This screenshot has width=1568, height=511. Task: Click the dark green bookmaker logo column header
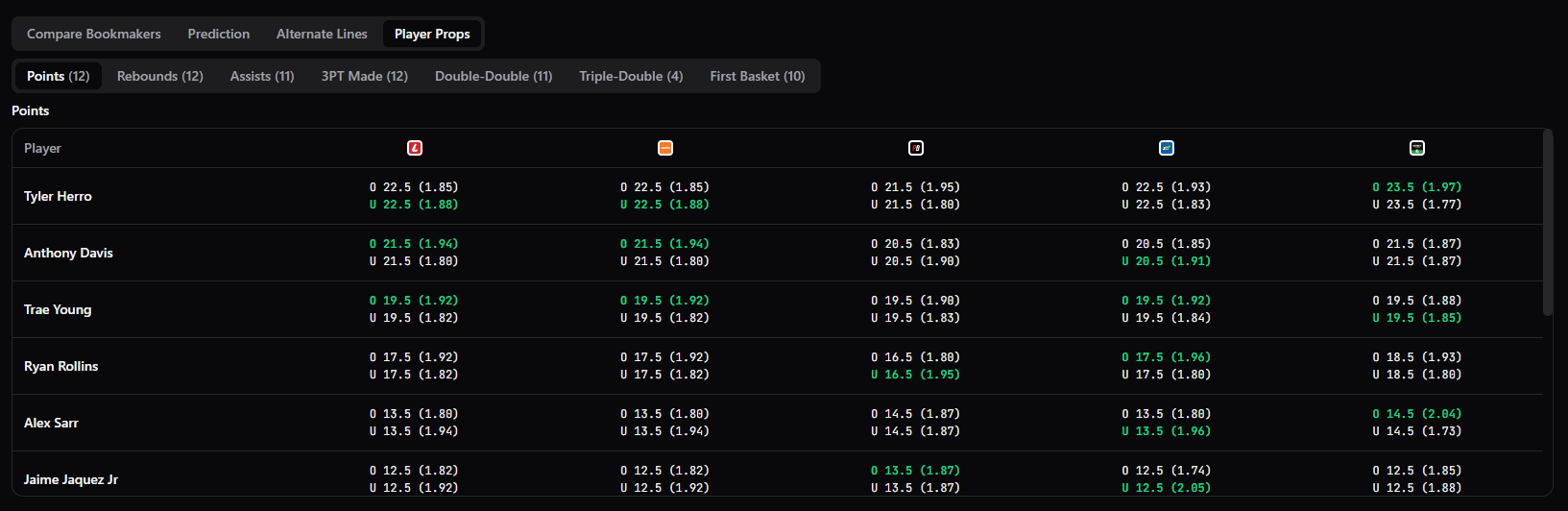coord(1417,148)
